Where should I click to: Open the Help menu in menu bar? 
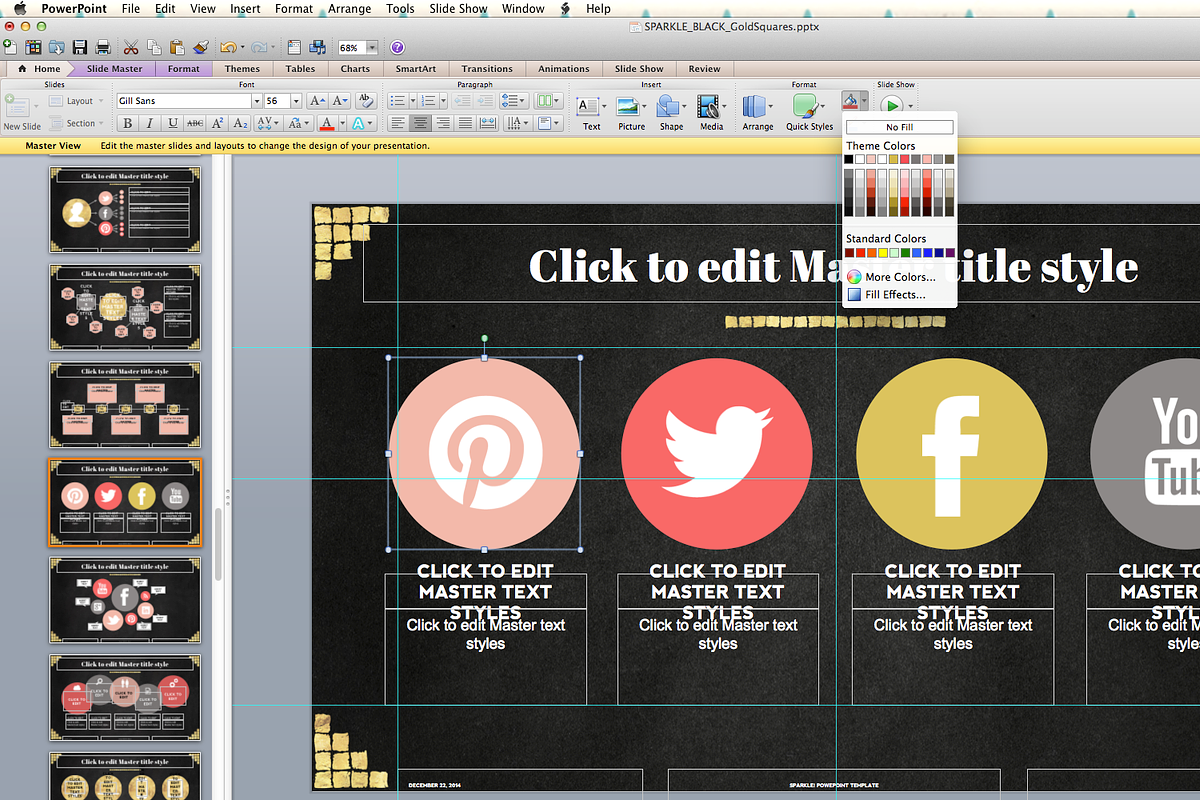[x=598, y=9]
